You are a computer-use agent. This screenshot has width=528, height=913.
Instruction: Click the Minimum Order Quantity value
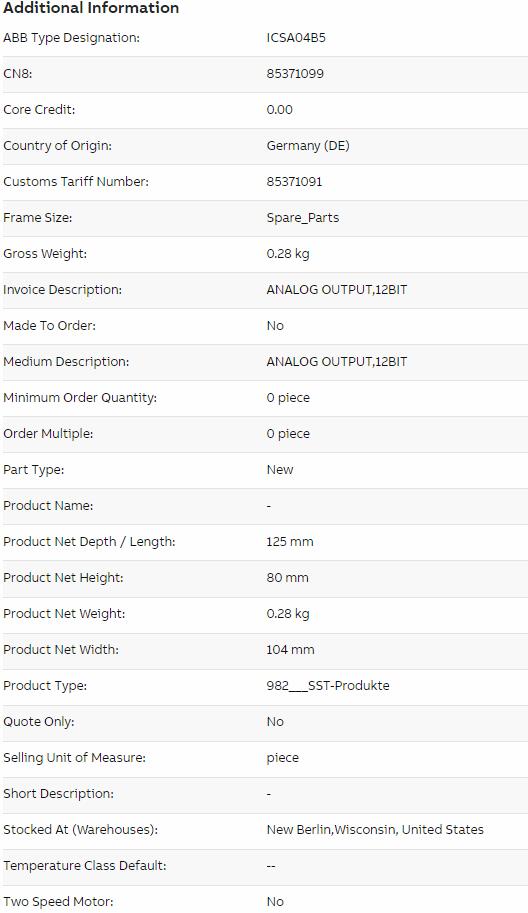pyautogui.click(x=288, y=398)
